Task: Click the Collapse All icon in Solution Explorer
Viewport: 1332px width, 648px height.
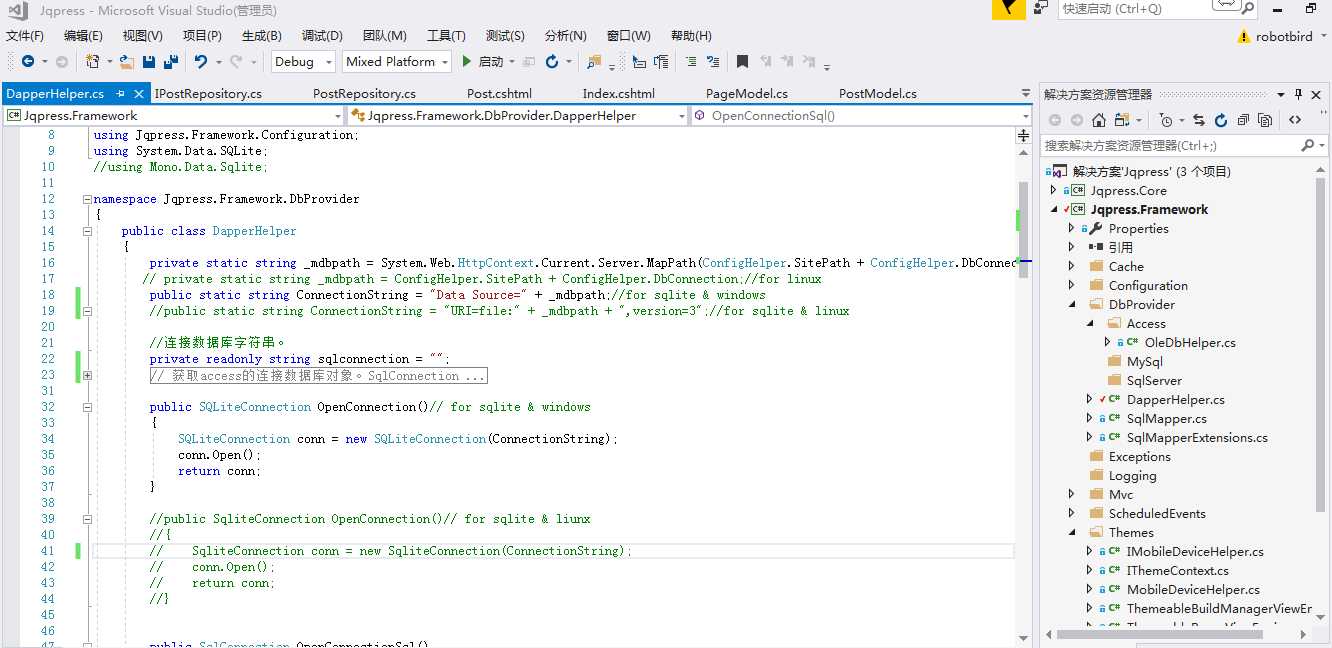Action: 1243,120
